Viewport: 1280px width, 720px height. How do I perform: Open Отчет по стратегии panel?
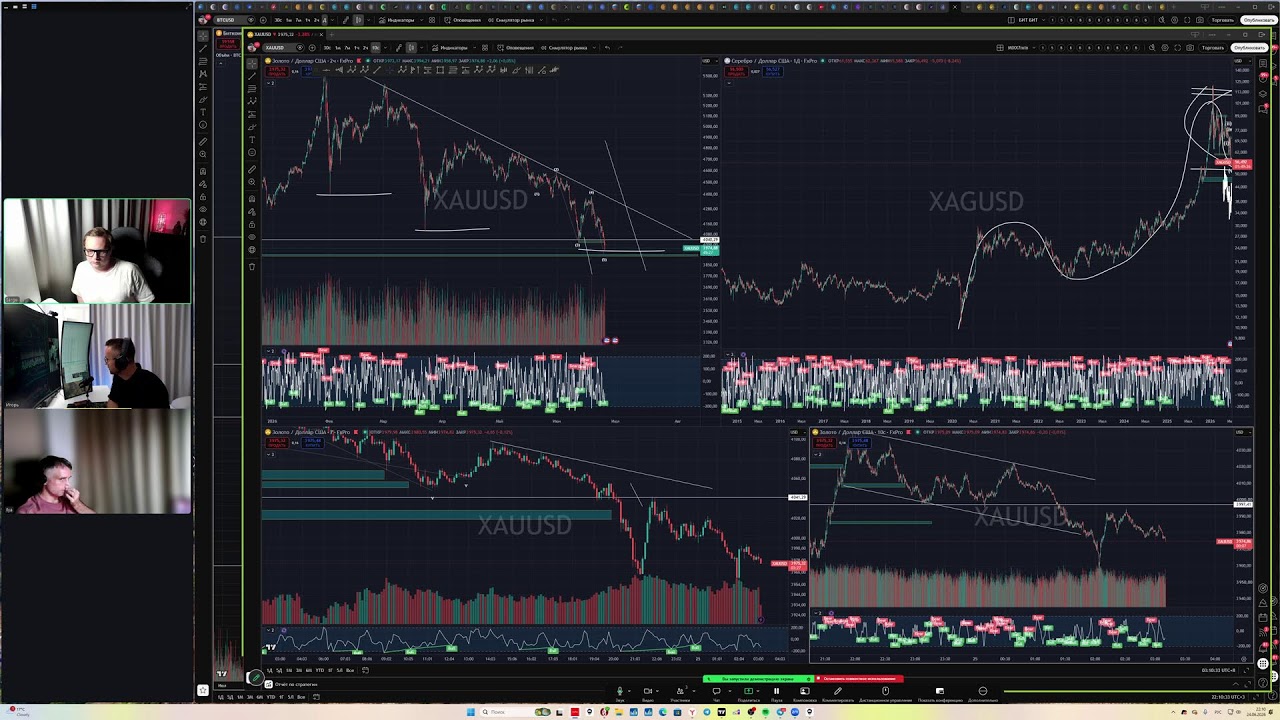(296, 684)
